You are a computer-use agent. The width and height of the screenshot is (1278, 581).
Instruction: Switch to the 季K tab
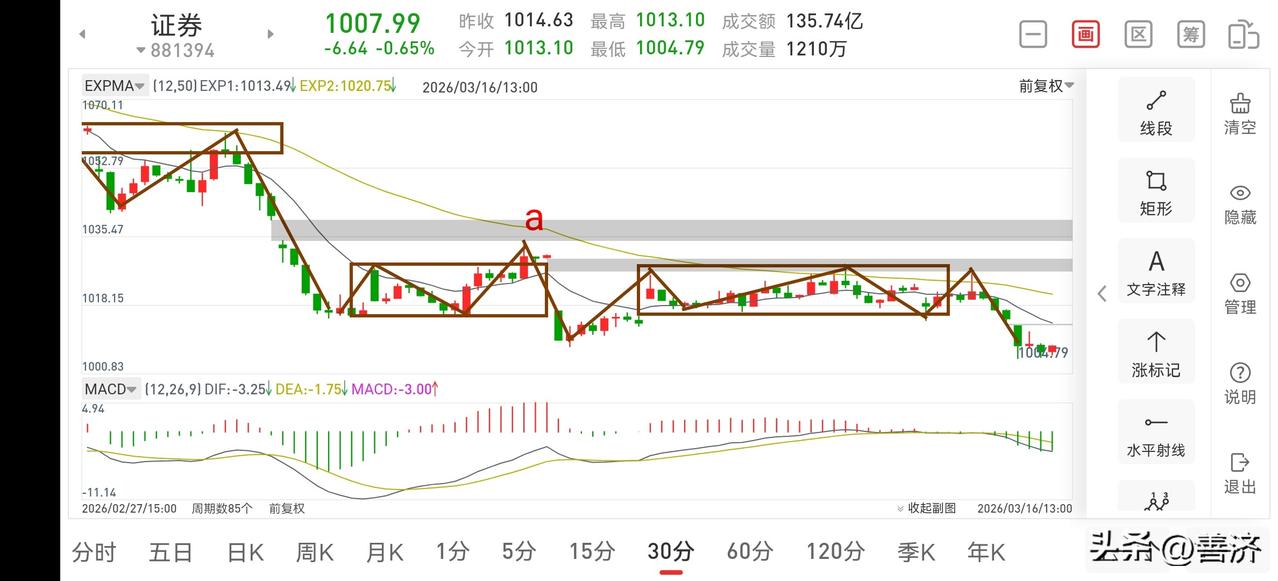tap(915, 551)
